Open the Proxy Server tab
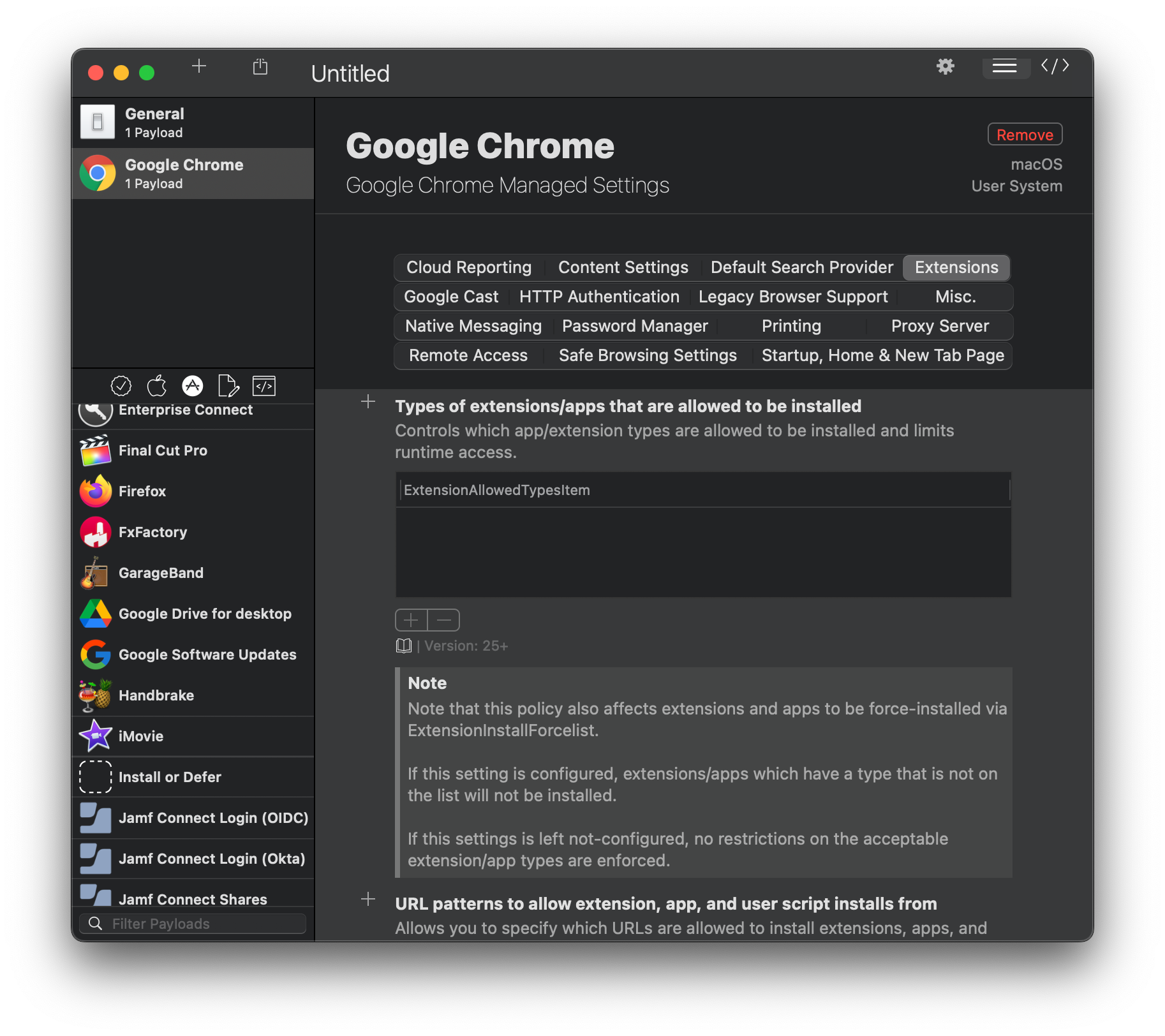The width and height of the screenshot is (1165, 1036). tap(940, 326)
